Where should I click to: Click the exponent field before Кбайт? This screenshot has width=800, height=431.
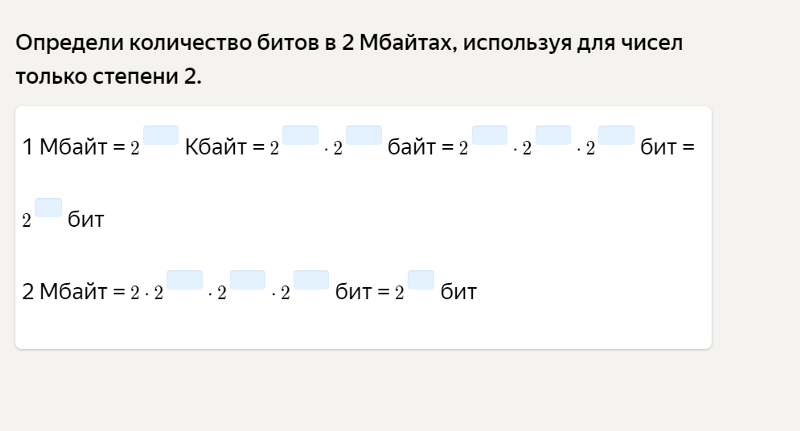point(161,135)
